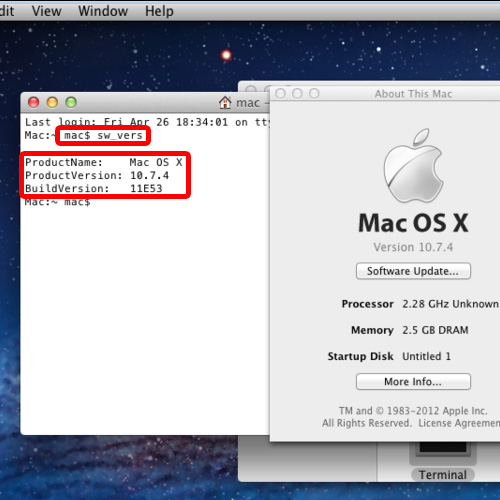This screenshot has width=500, height=500.
Task: Click the 2.28 GHz Unknown processor value
Action: click(x=451, y=304)
